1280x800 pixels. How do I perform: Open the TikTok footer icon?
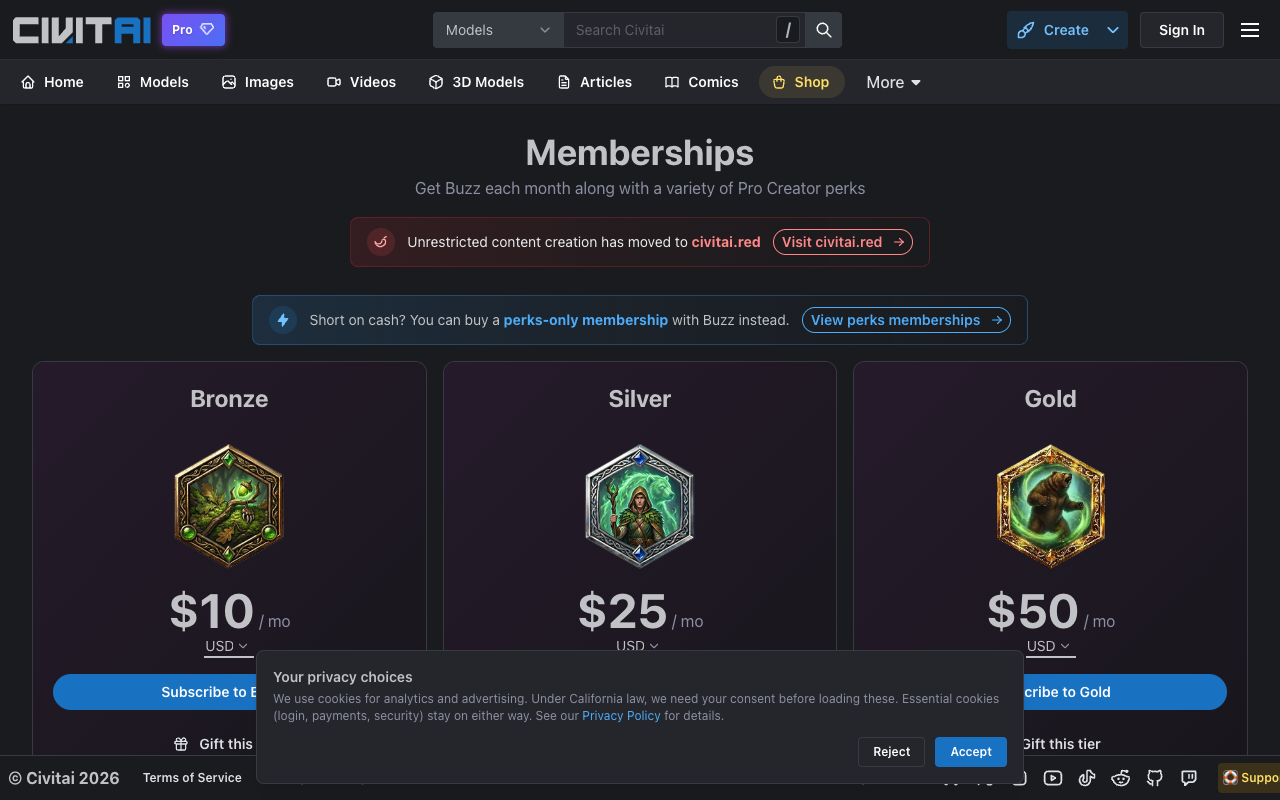point(1087,778)
